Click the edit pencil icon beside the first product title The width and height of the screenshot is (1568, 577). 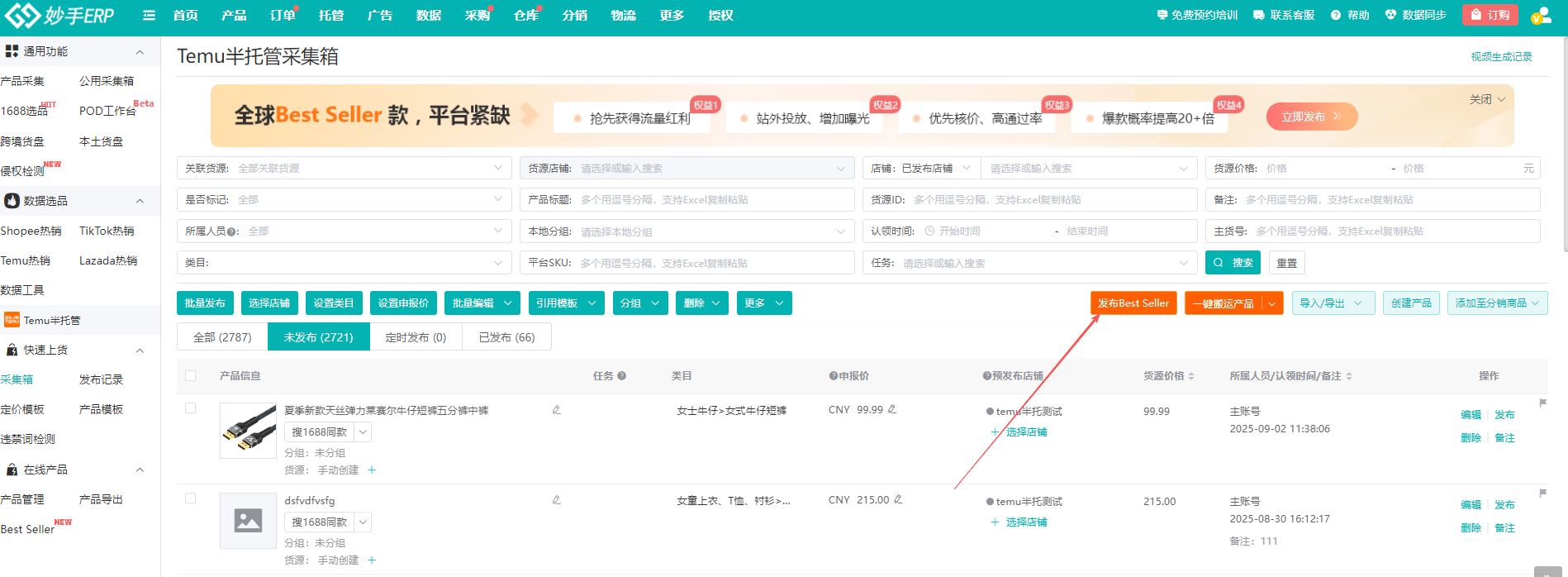pos(556,410)
